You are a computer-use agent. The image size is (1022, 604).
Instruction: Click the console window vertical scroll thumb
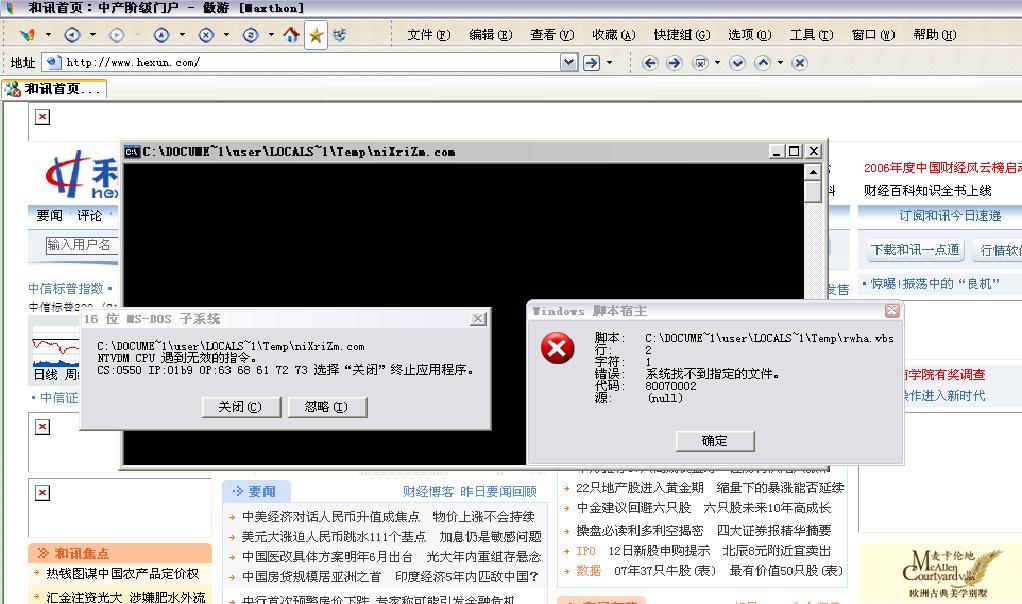coord(812,192)
